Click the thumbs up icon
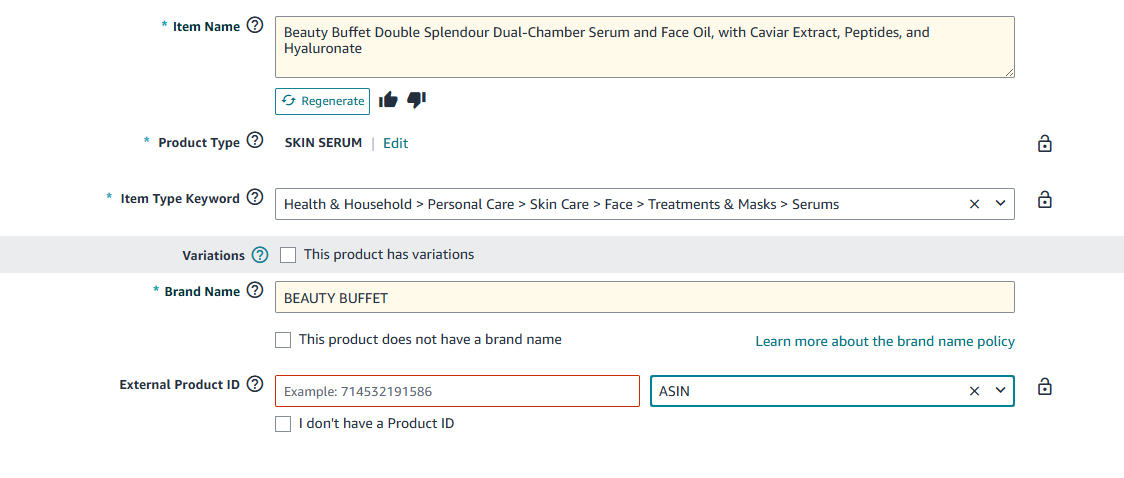This screenshot has height=478, width=1124. click(x=388, y=100)
